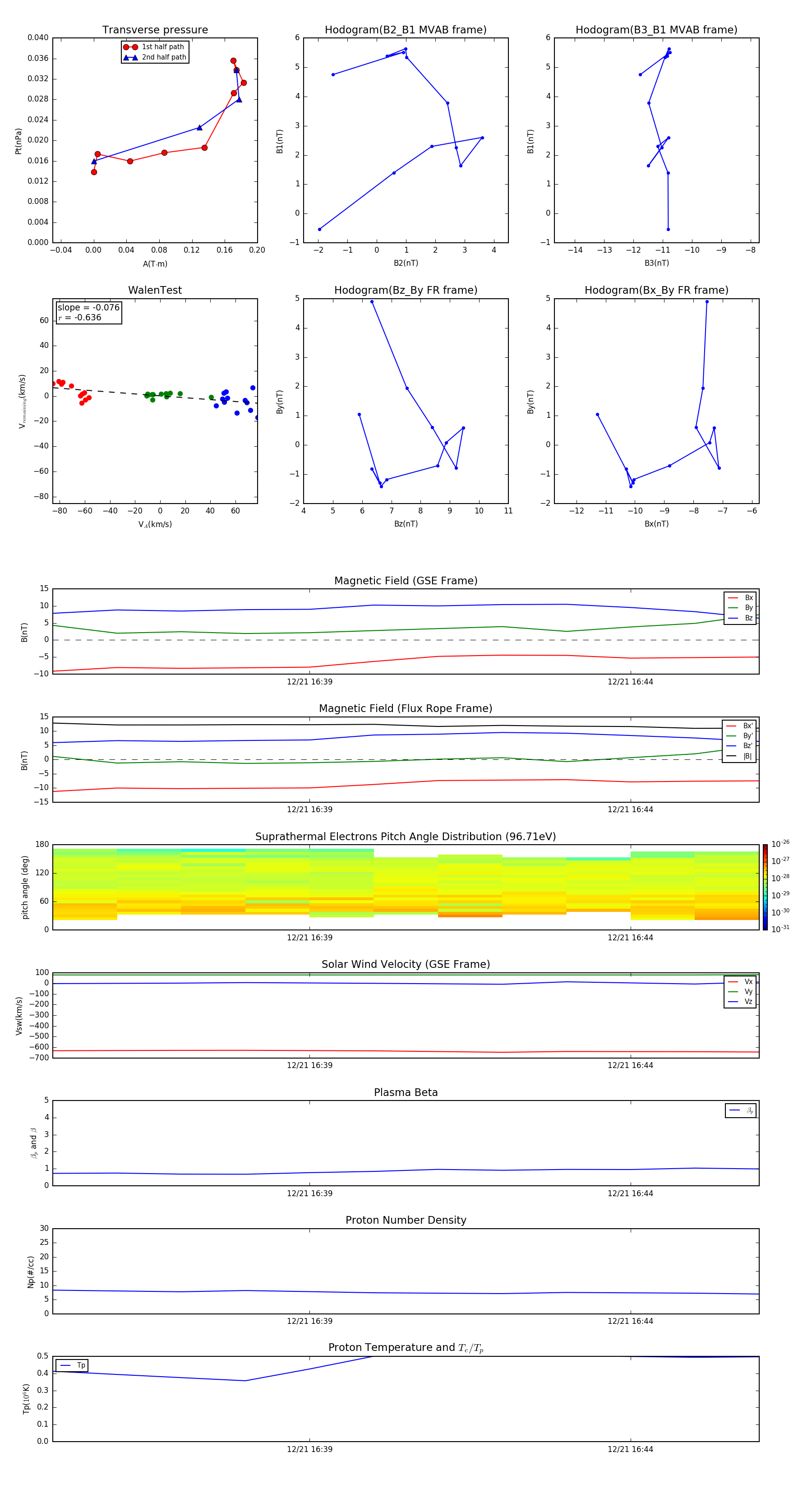Click the 'r = -0.636' annotation text
Viewport: 812px width, 1489px height.
[80, 317]
